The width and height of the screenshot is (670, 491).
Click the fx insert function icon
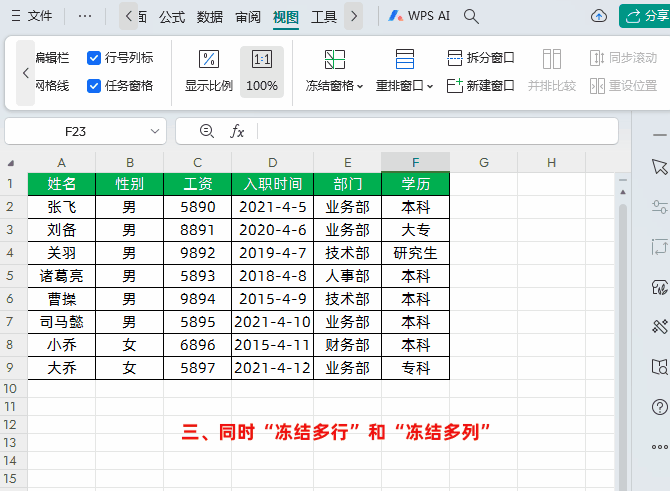click(x=237, y=131)
